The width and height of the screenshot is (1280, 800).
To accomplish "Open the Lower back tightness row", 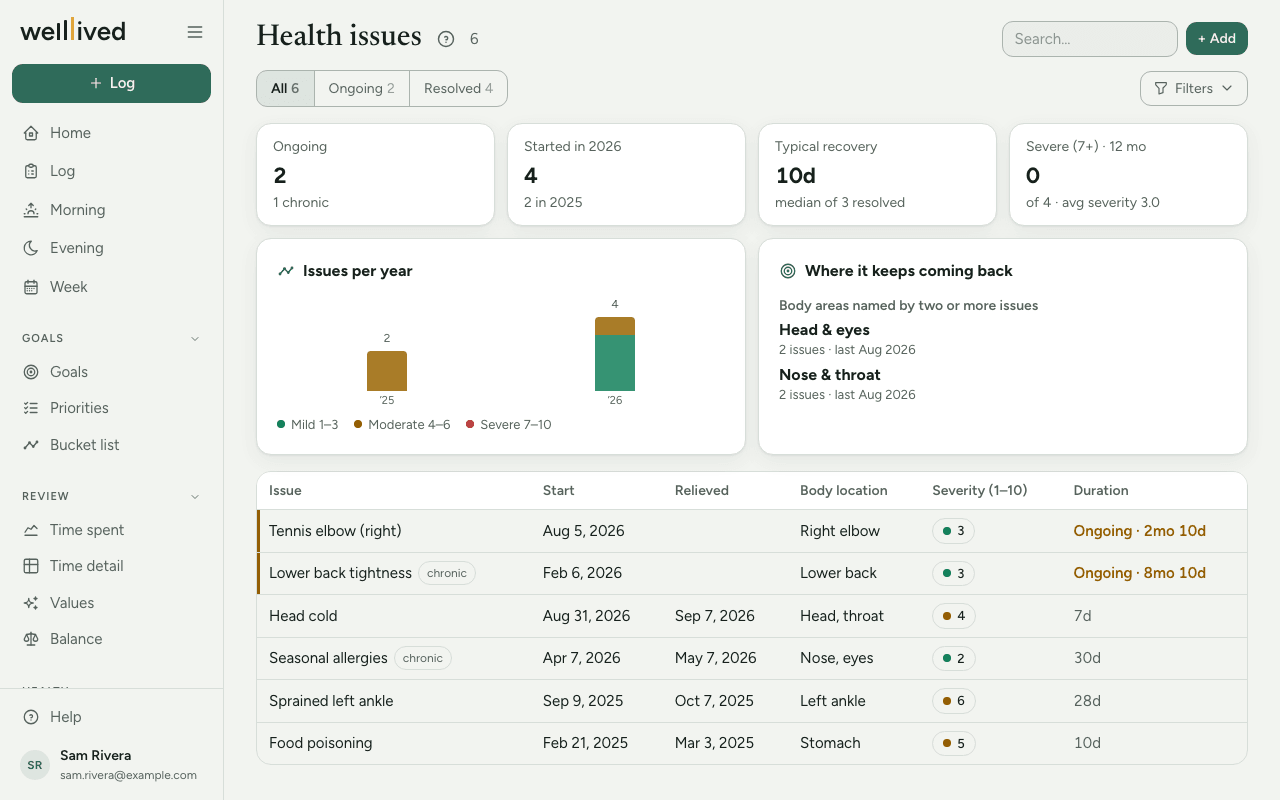I will click(x=752, y=573).
